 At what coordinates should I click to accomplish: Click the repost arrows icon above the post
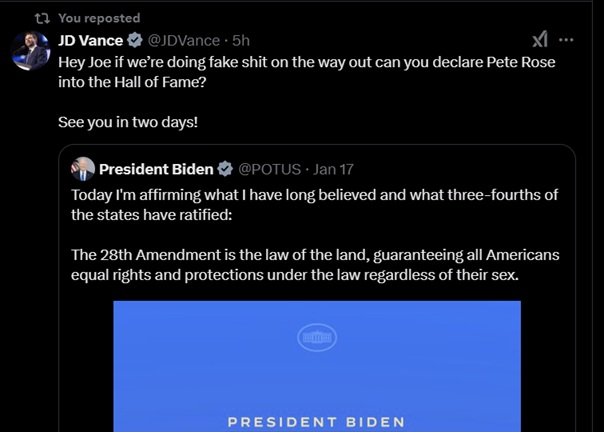tap(41, 18)
